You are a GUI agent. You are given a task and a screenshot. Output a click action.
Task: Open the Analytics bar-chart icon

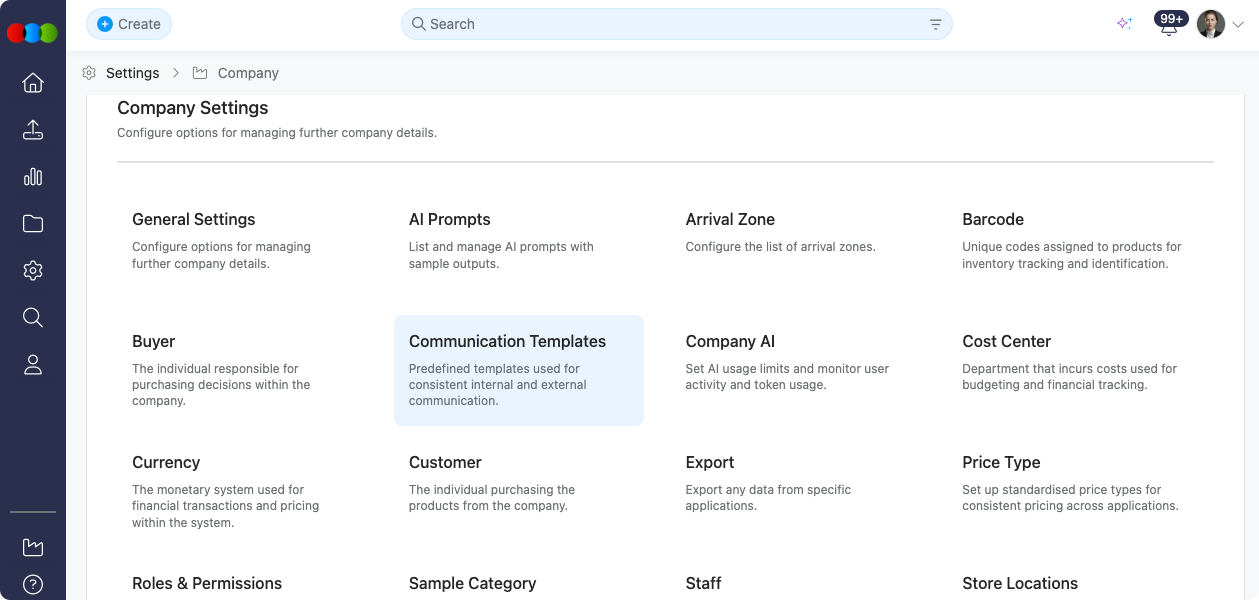pos(32,177)
